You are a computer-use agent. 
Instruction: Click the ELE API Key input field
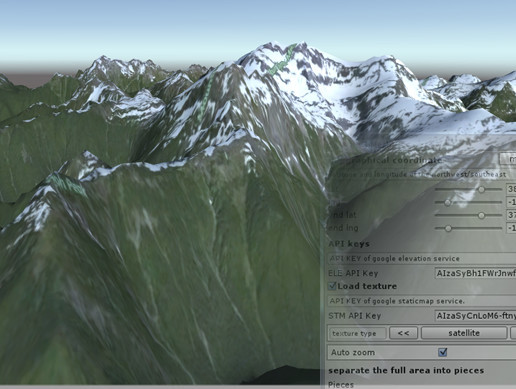tap(476, 273)
